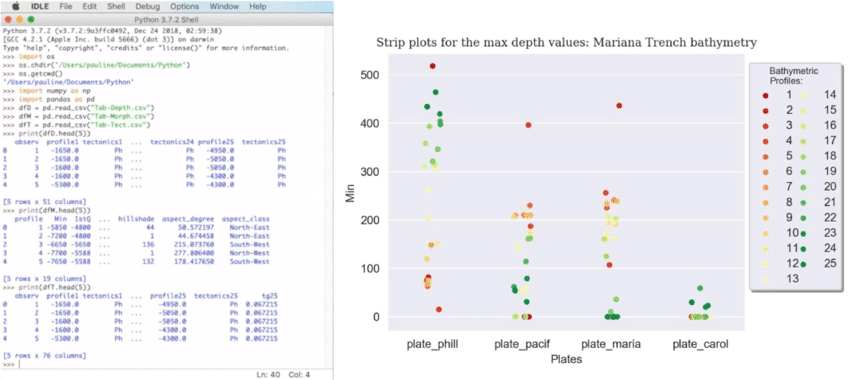Click the strip plot title text
Viewport: 850px width, 380px height.
coord(566,42)
